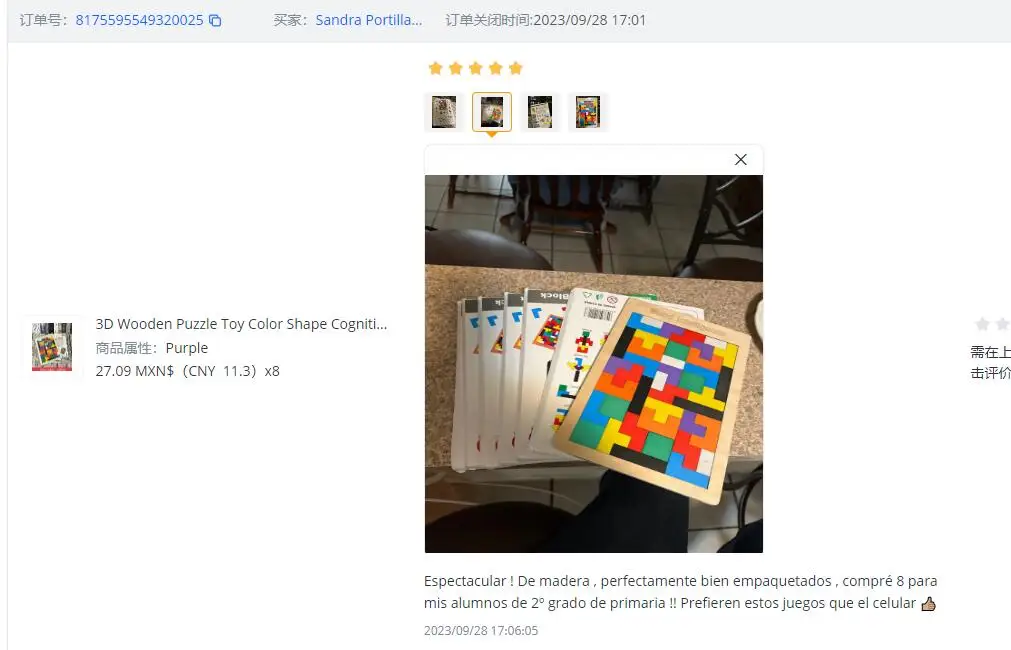Select the fourth review photo thumbnail
The height and width of the screenshot is (650, 1011).
click(588, 112)
